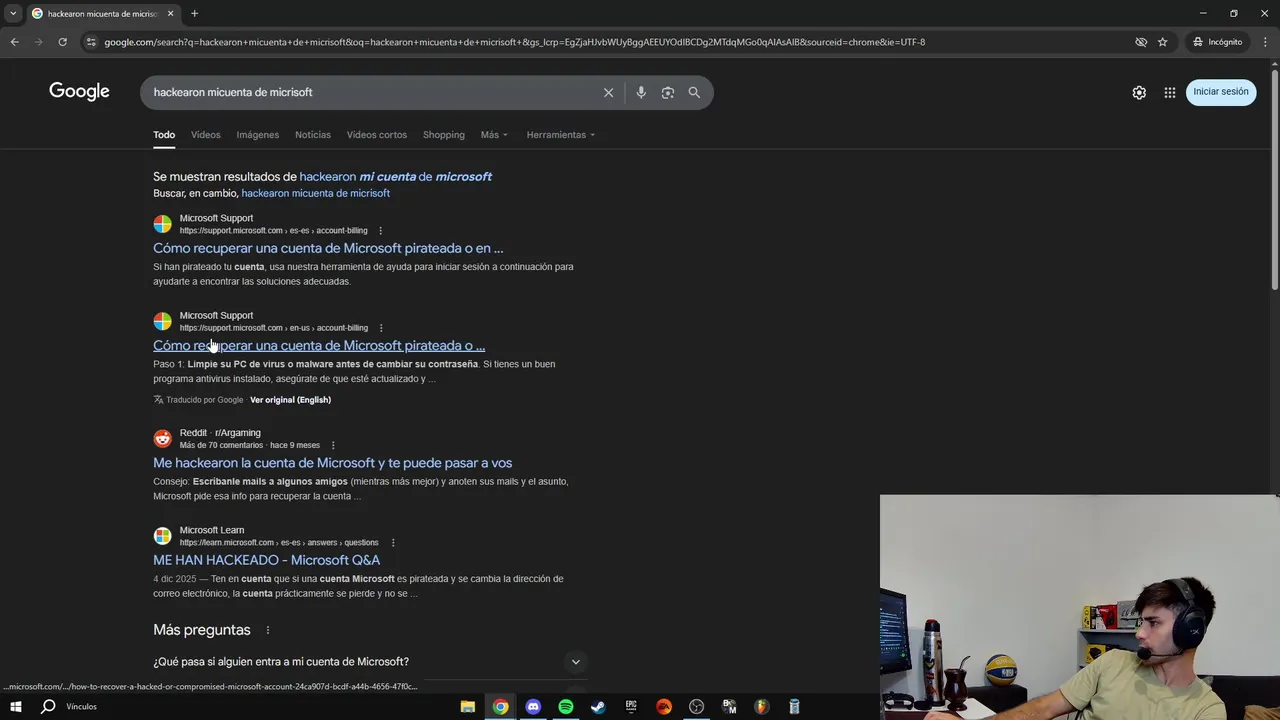
Task: Open EA app from taskbar
Action: (664, 706)
